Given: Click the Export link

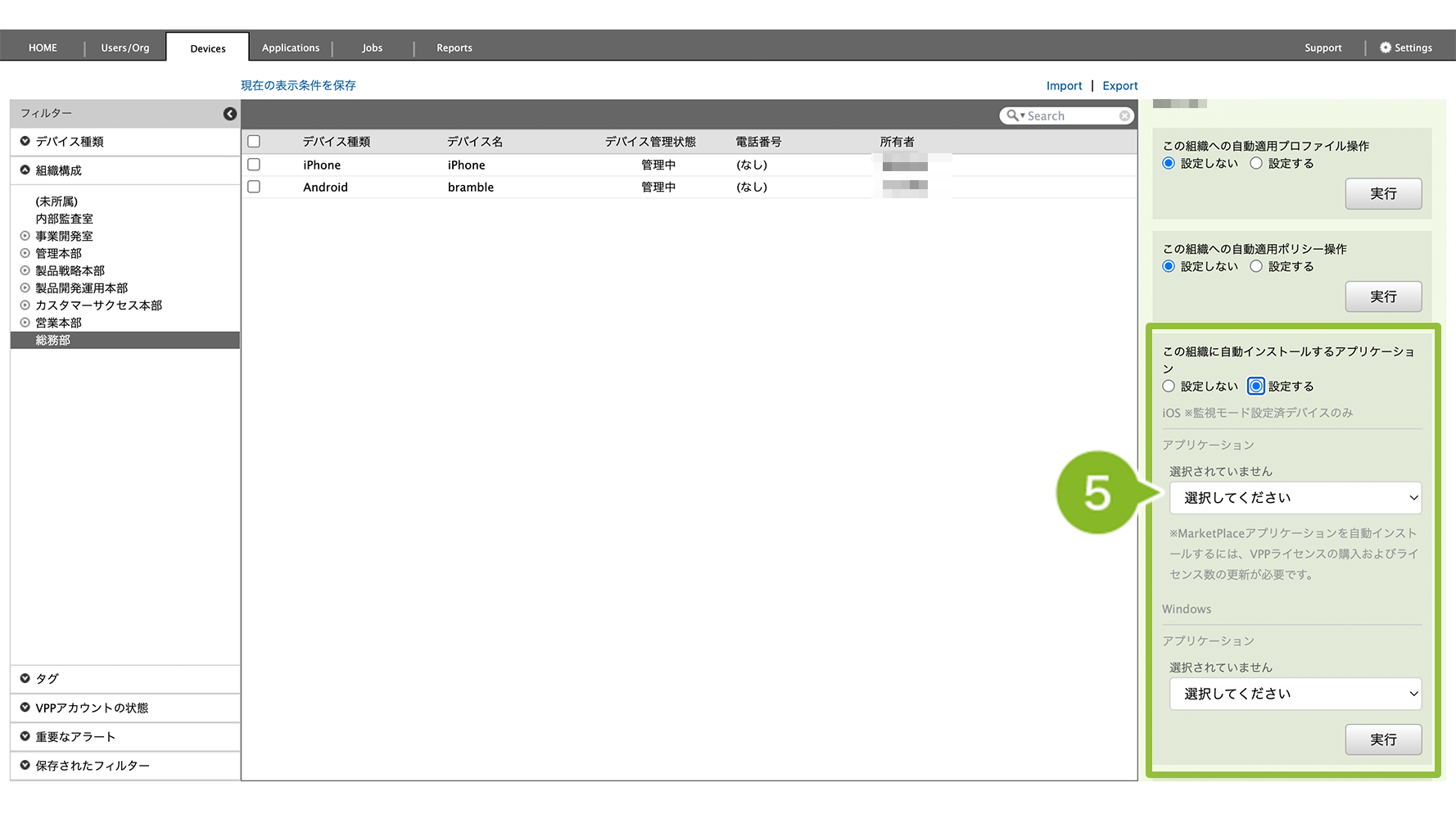Looking at the screenshot, I should point(1119,86).
